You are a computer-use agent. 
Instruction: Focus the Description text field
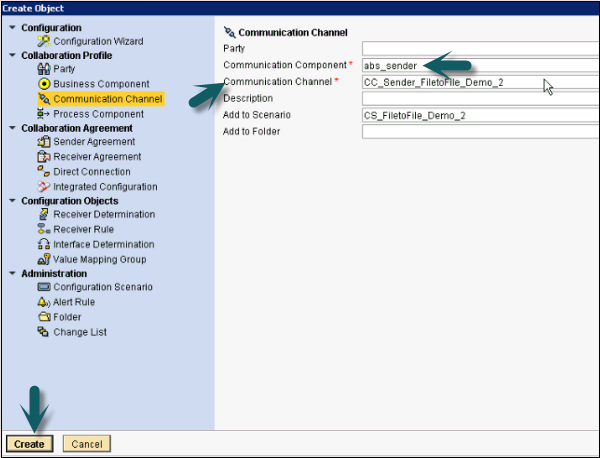pos(479,98)
